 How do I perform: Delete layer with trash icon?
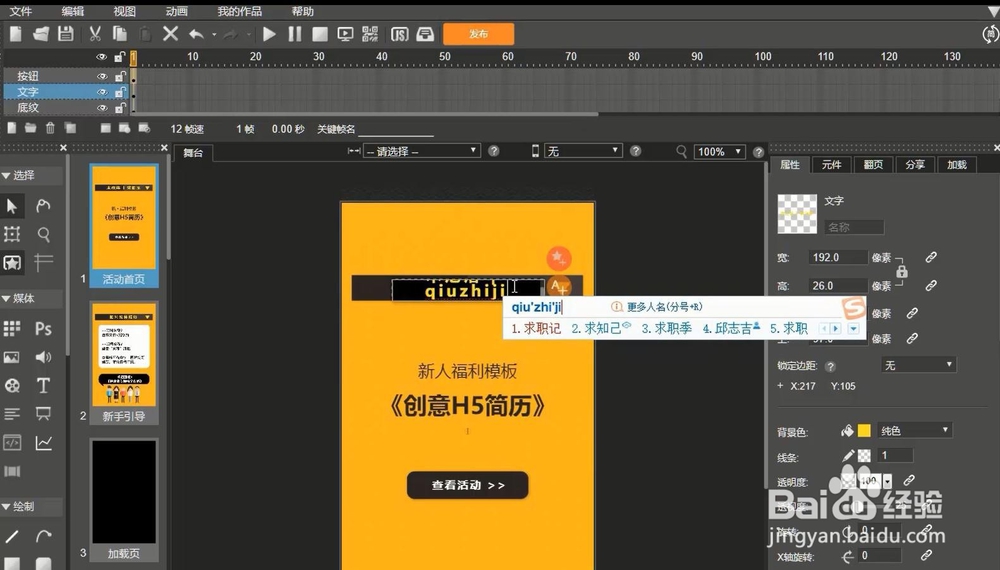pos(50,128)
